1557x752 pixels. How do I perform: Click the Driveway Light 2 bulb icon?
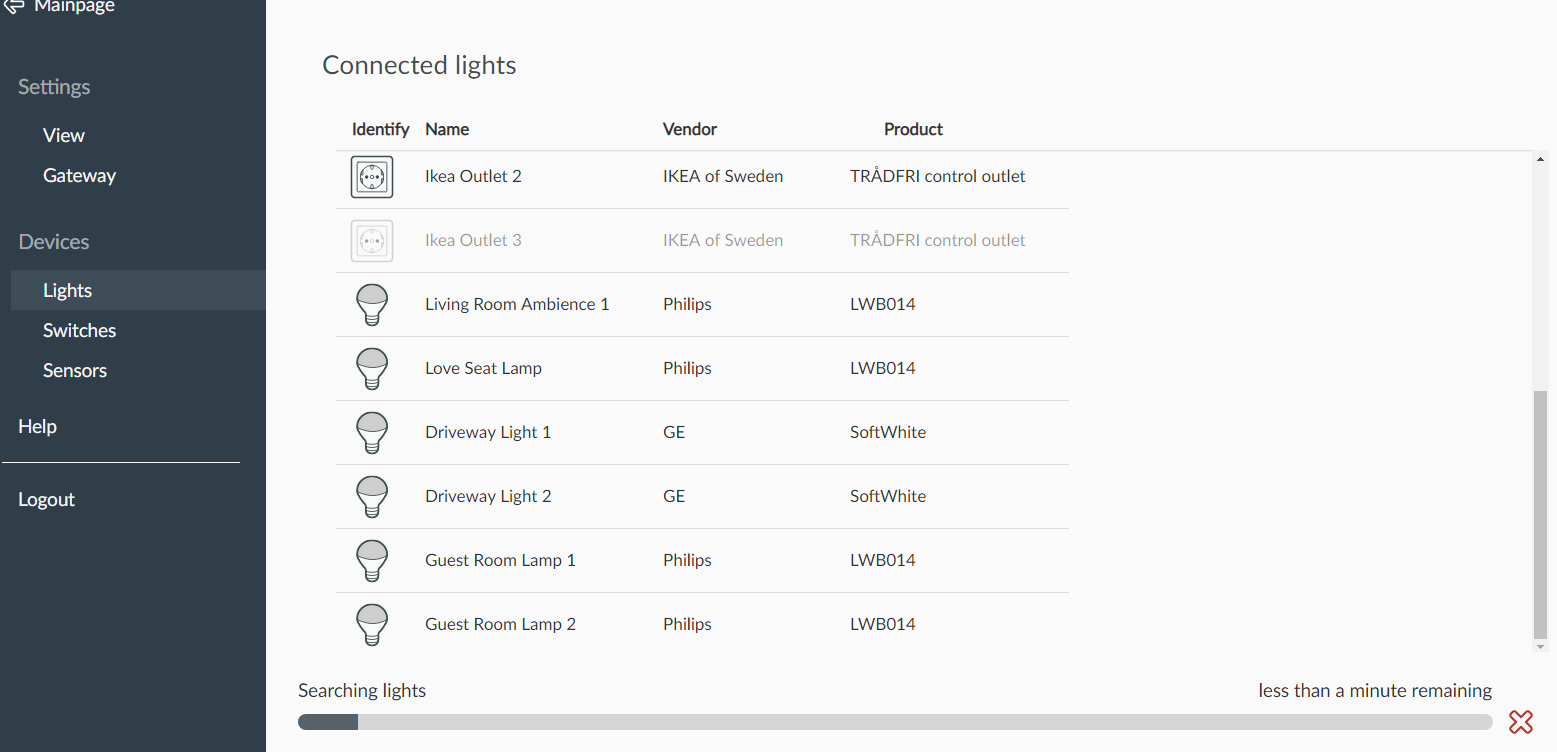click(372, 497)
